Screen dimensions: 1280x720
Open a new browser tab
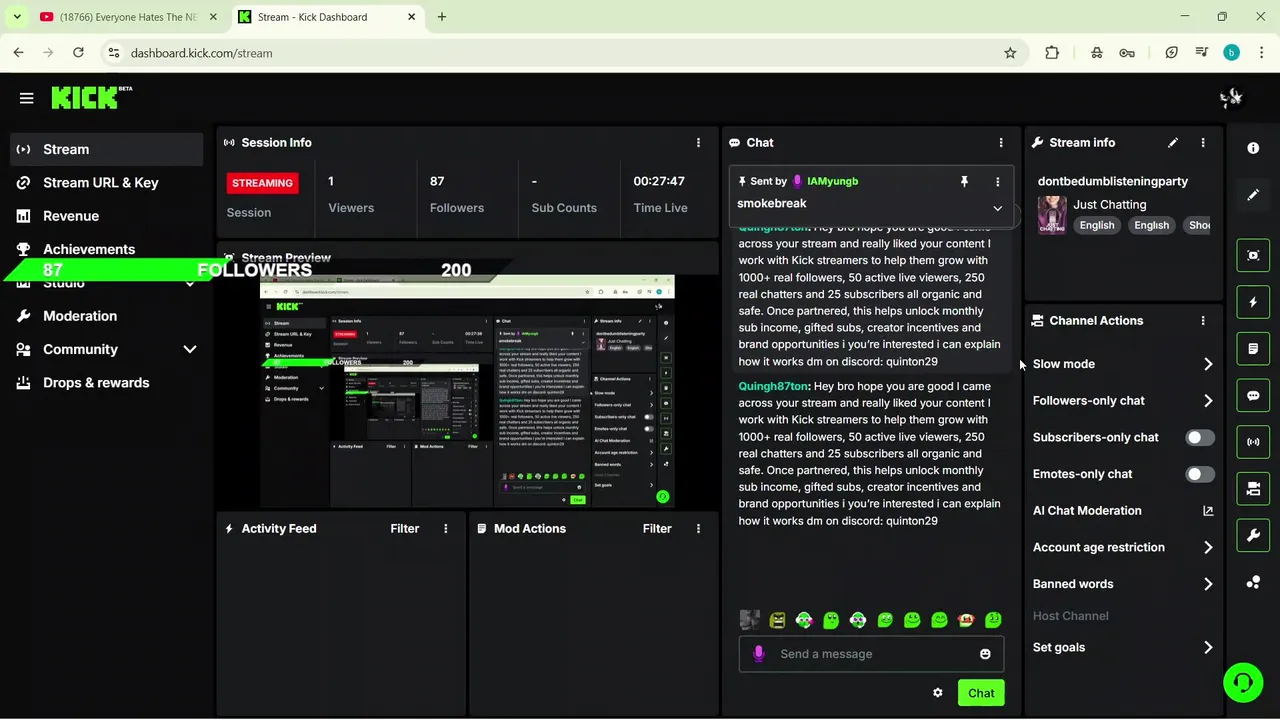(x=442, y=17)
